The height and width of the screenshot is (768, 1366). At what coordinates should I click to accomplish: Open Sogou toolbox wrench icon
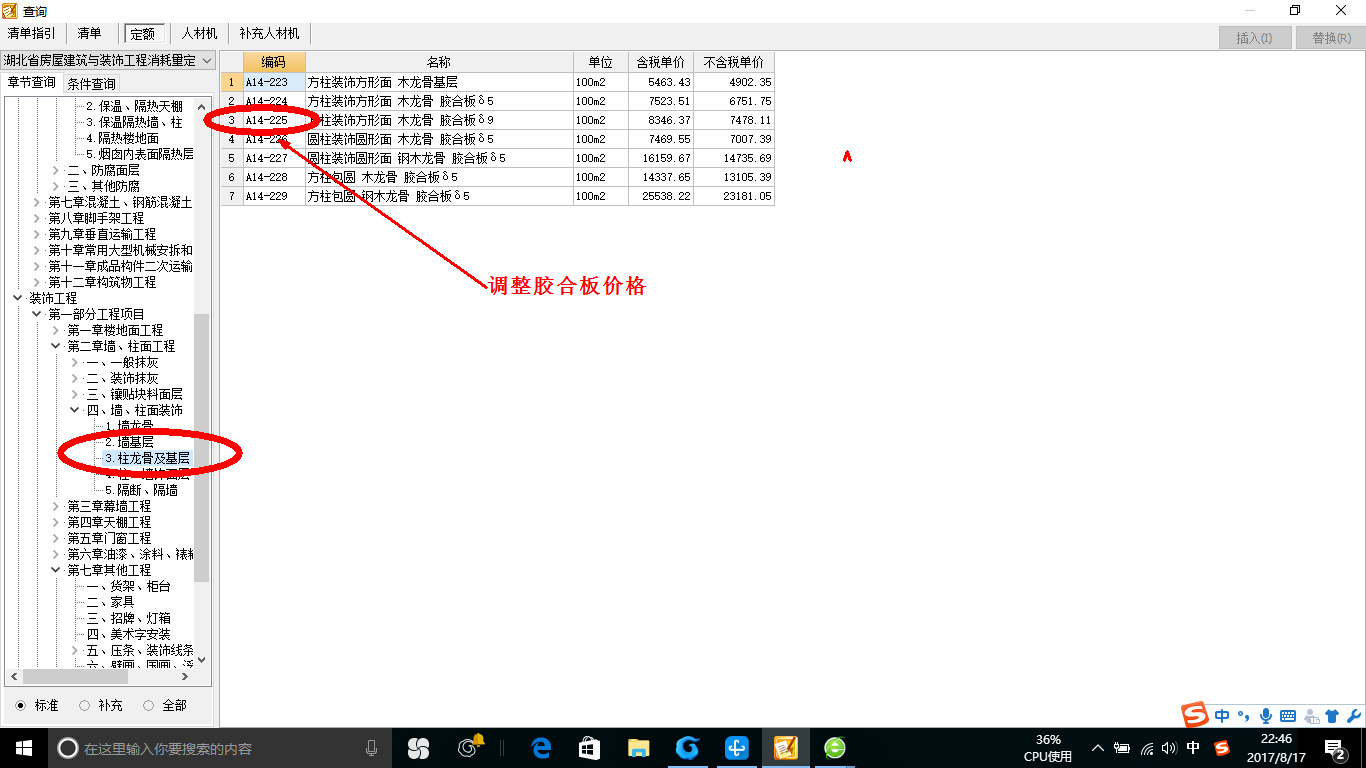pos(1353,716)
